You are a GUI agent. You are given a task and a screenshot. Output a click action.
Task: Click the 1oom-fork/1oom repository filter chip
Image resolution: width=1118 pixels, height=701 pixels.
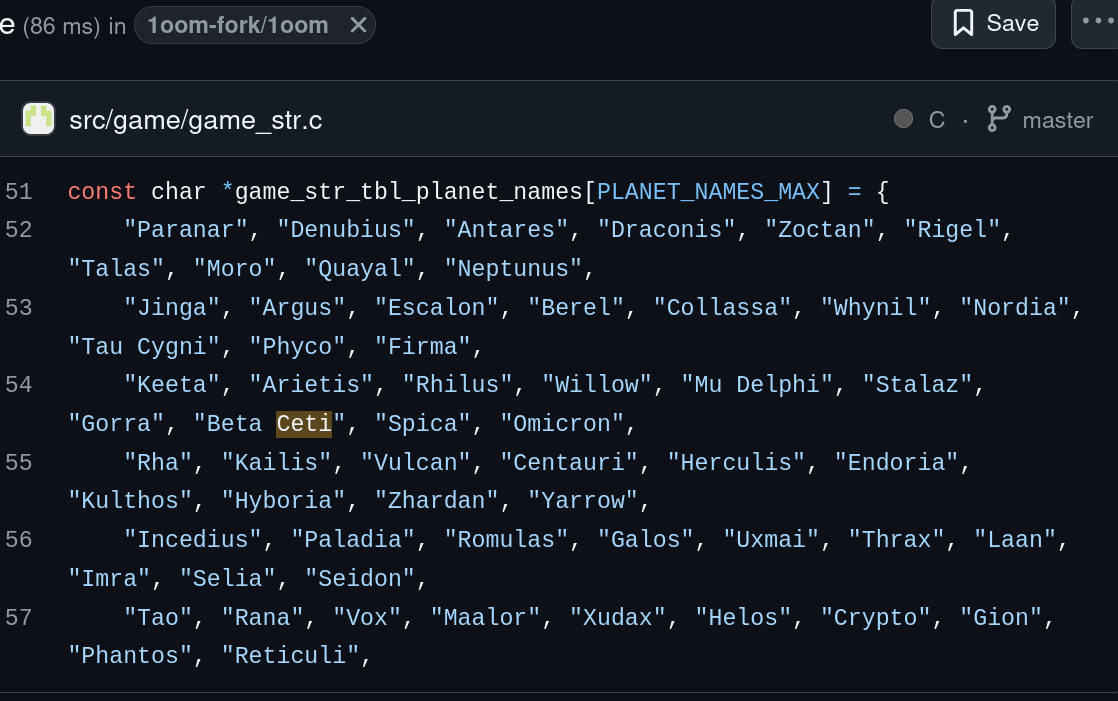(x=238, y=26)
